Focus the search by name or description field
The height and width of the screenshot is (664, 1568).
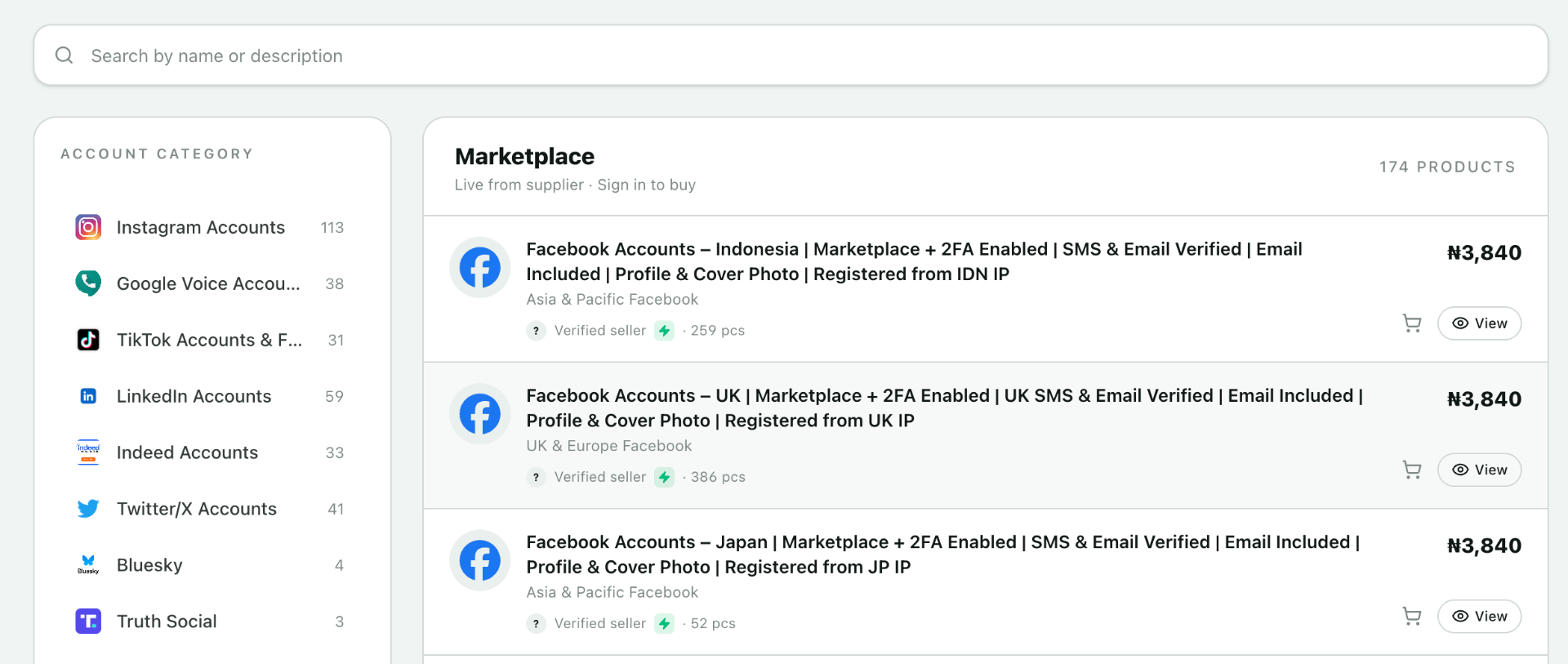pyautogui.click(x=791, y=56)
